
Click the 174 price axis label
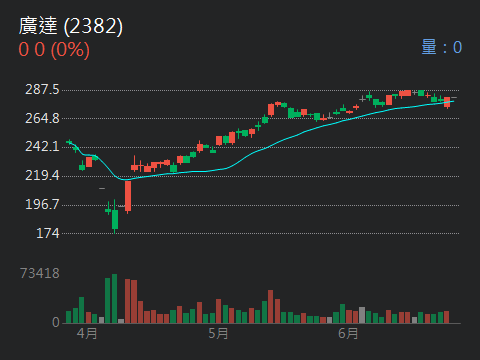(48, 233)
